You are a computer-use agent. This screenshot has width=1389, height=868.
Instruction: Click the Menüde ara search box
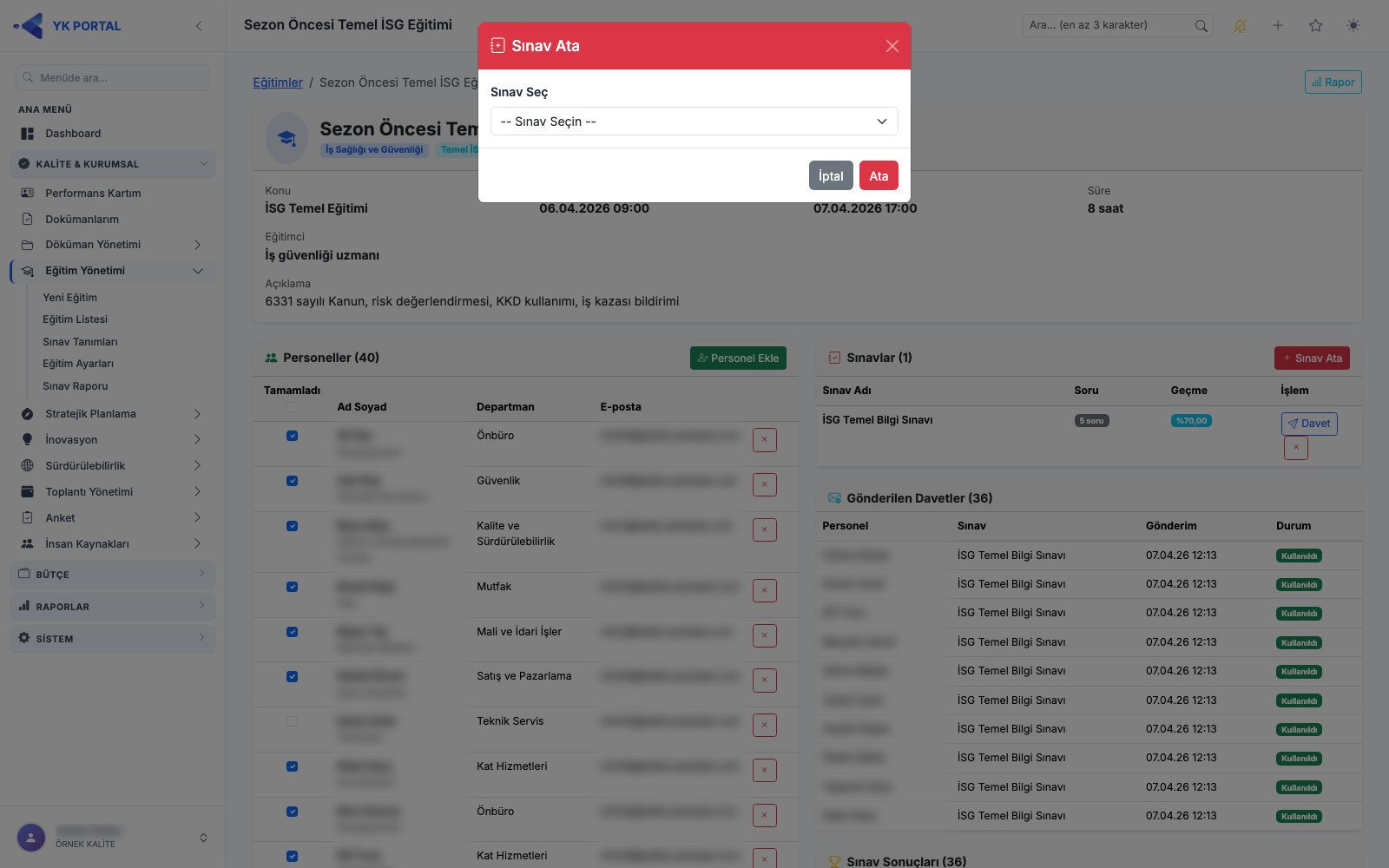tap(113, 77)
